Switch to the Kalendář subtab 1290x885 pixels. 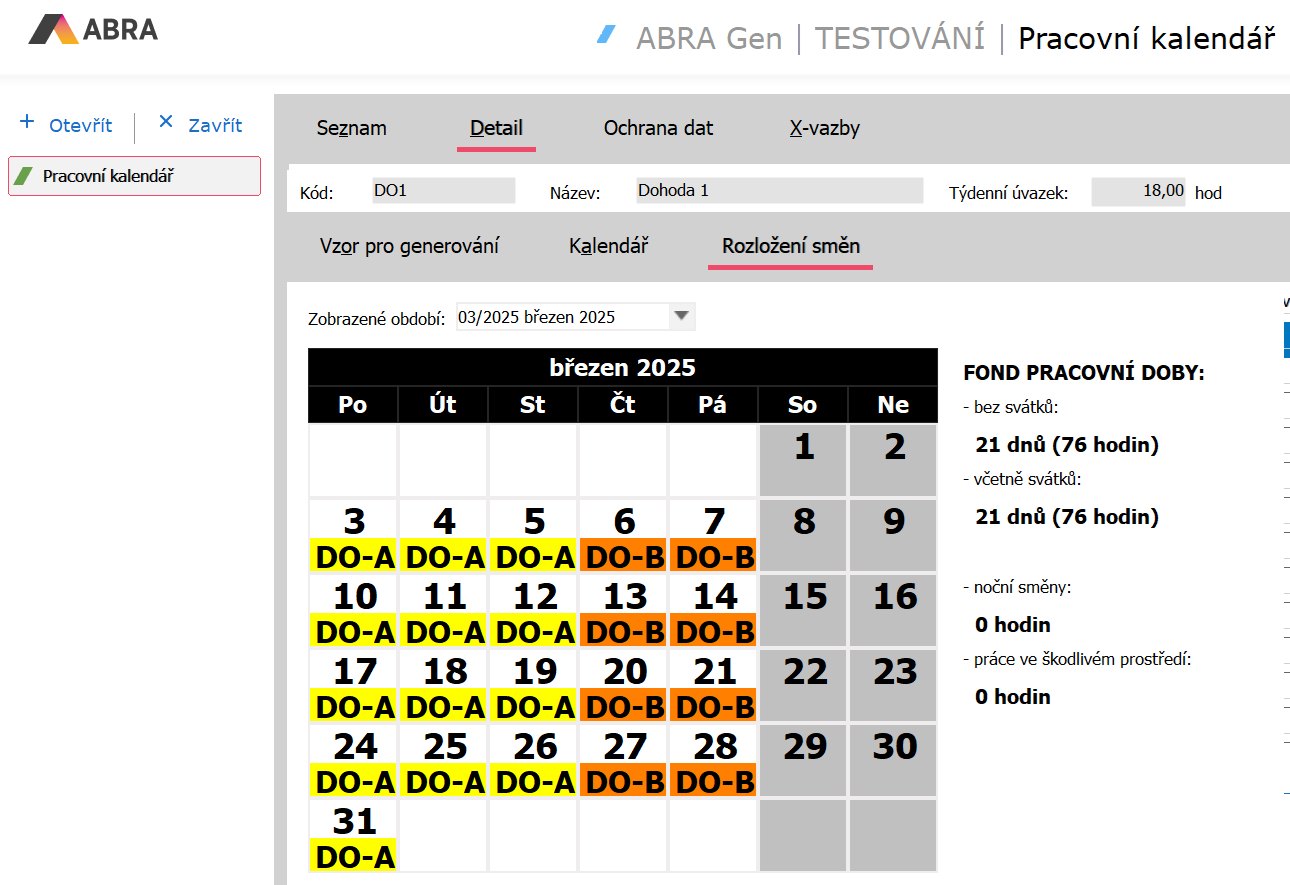(608, 246)
